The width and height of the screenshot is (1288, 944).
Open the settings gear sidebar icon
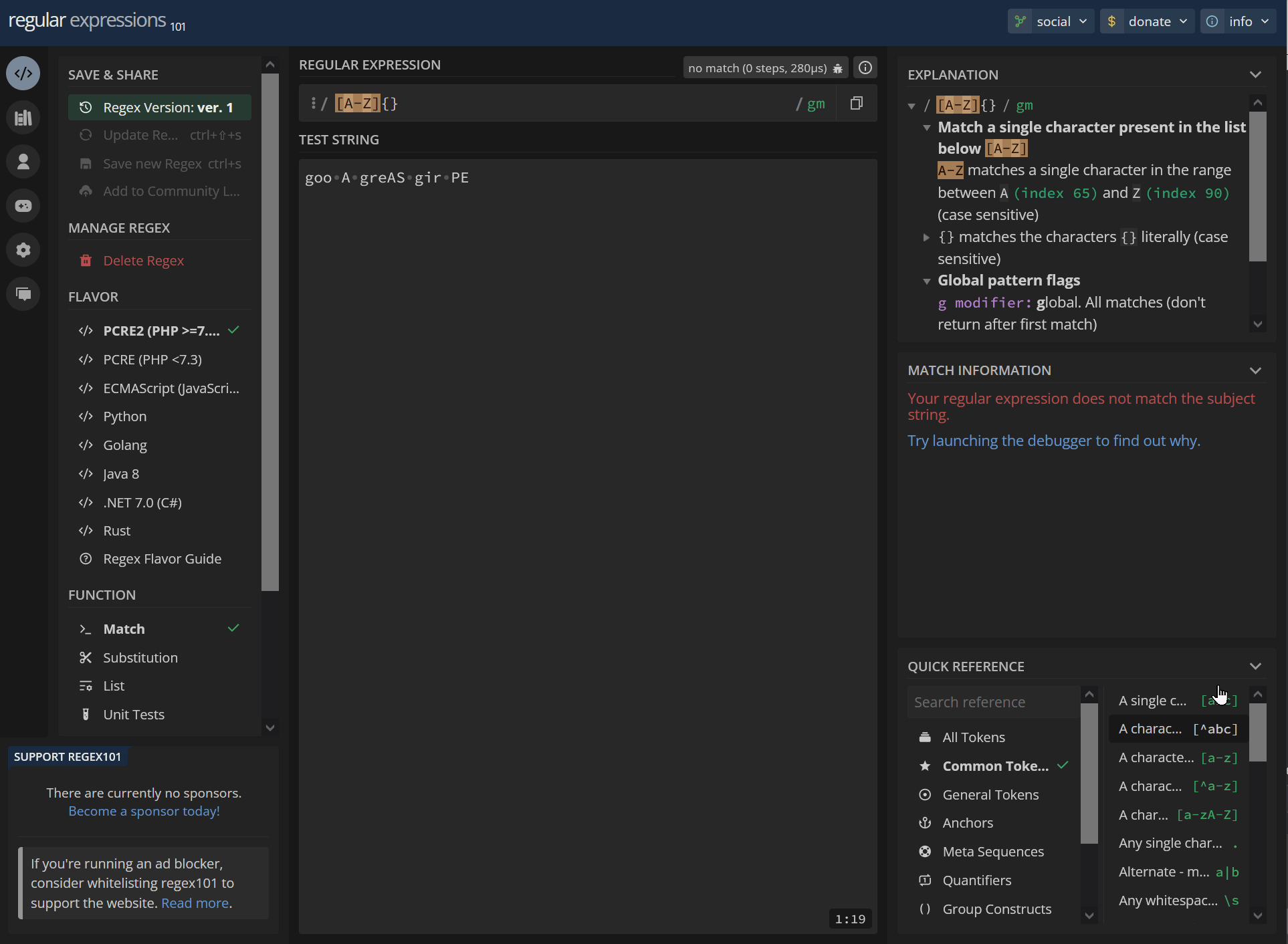coord(23,250)
